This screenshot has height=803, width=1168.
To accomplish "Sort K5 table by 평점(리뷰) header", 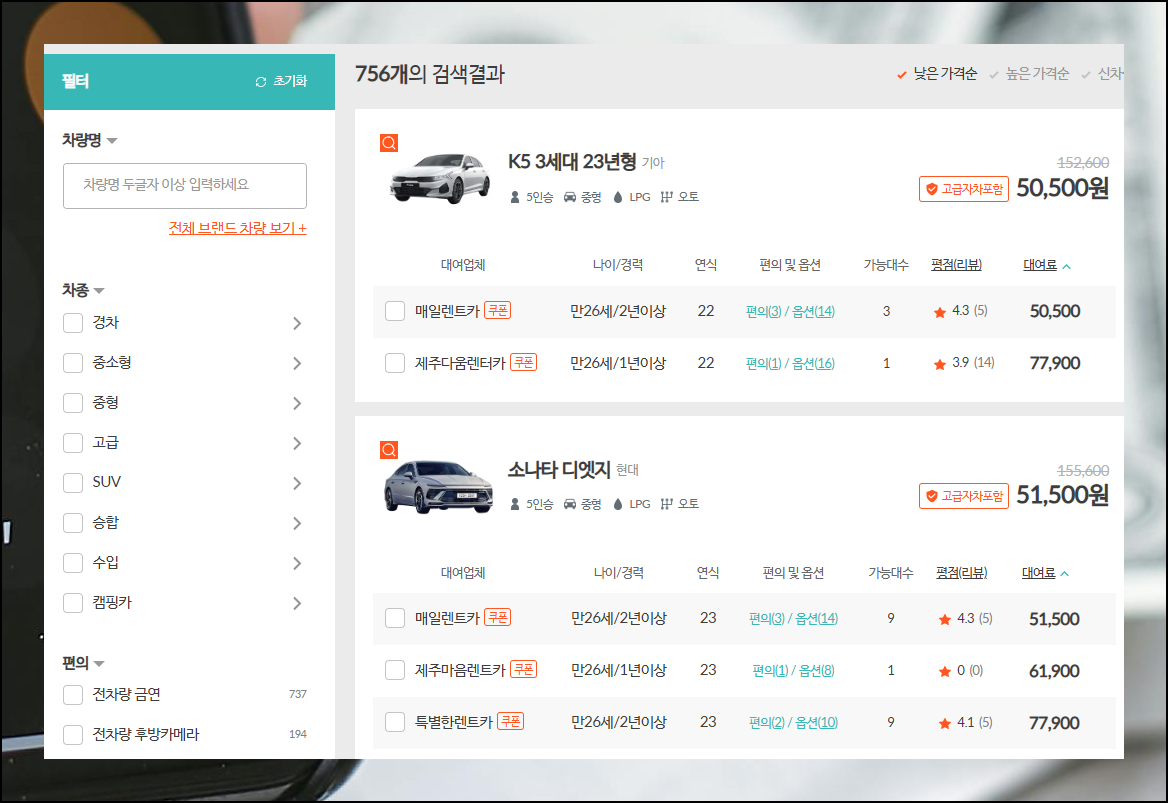I will [956, 265].
